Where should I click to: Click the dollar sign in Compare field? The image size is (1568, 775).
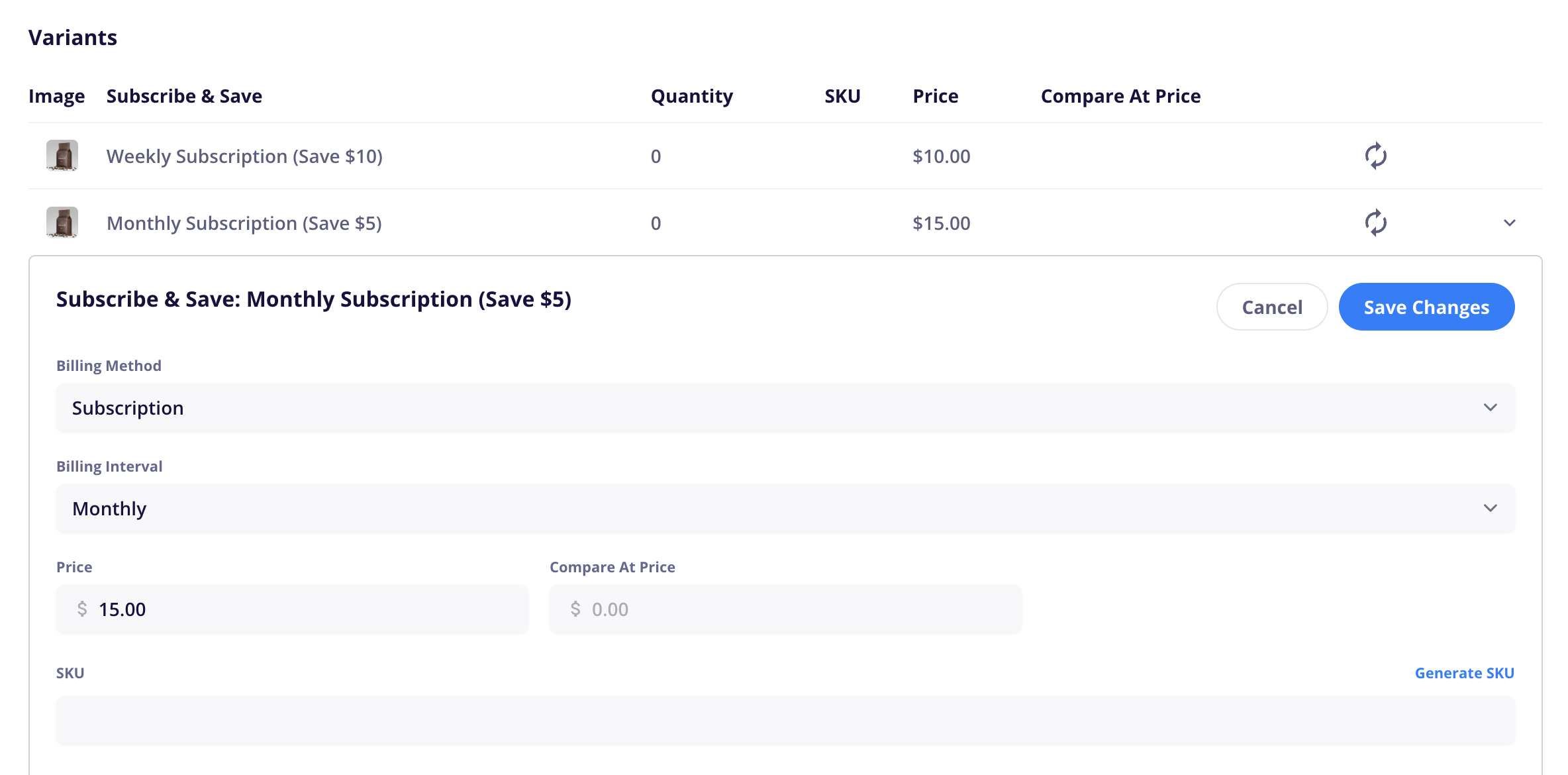pos(575,609)
